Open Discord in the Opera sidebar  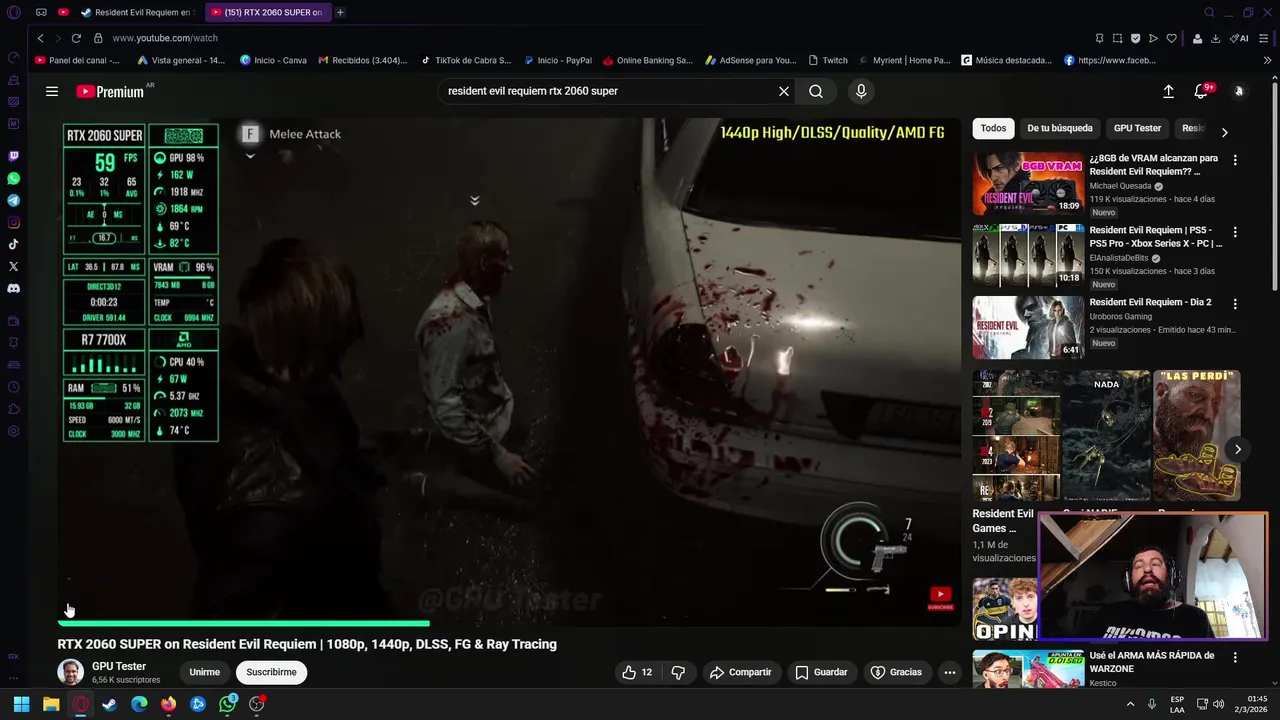coord(13,288)
